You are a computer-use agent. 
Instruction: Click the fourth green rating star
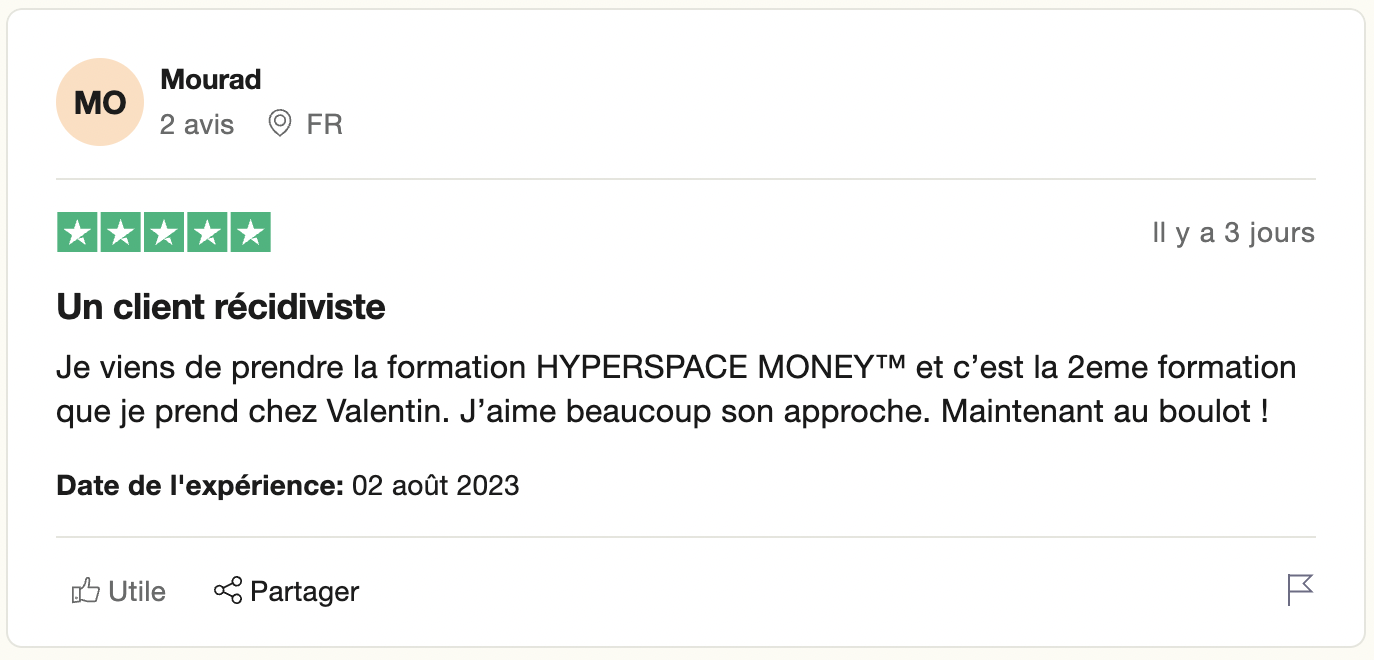pos(207,233)
